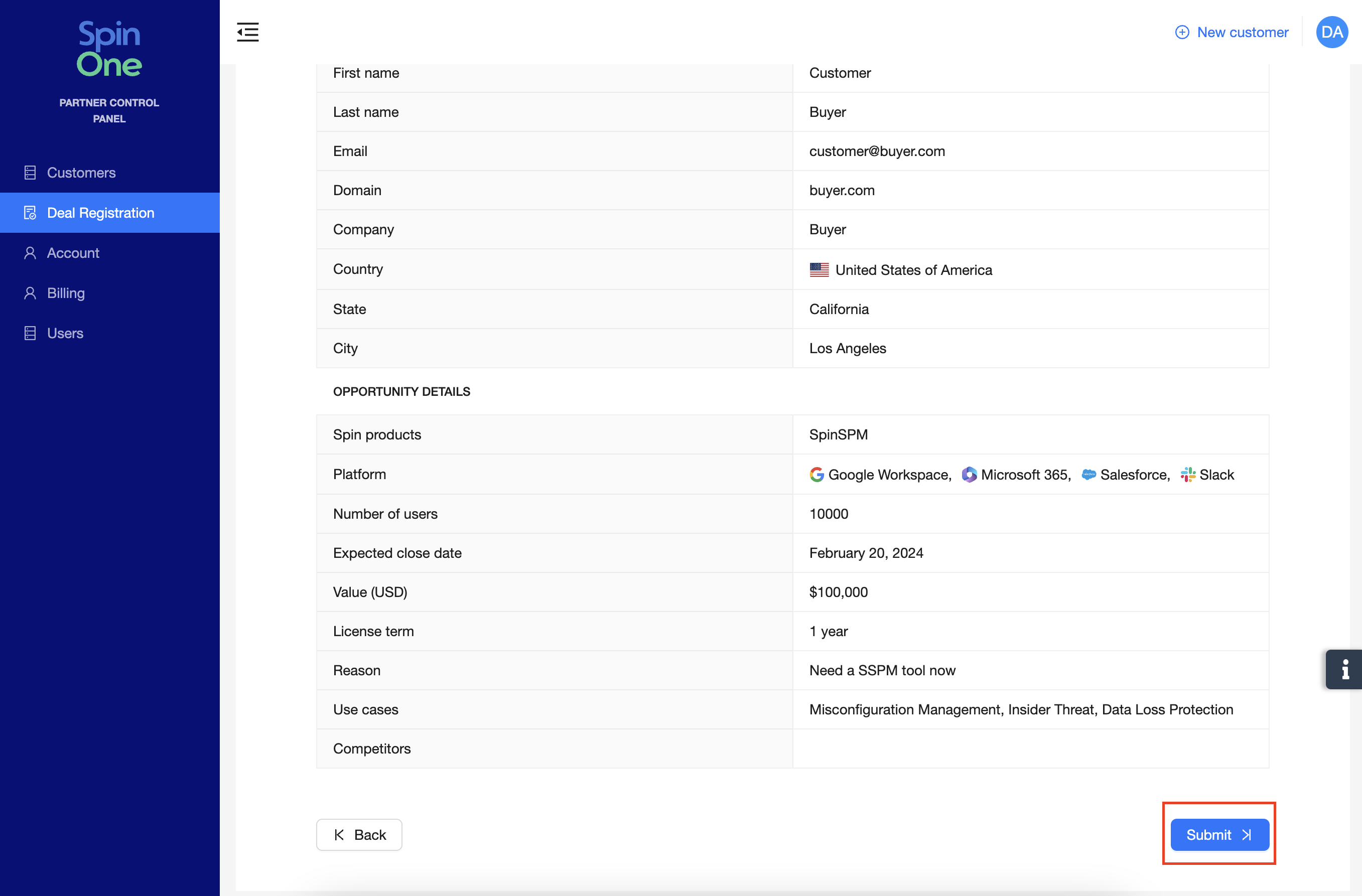1362x896 pixels.
Task: Click the Number of users label
Action: pyautogui.click(x=385, y=514)
